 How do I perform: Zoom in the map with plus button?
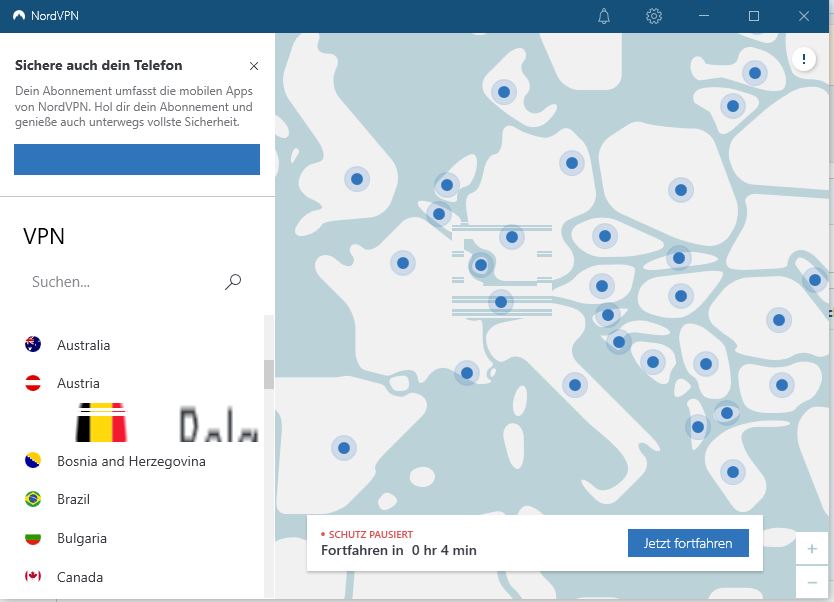(x=812, y=548)
